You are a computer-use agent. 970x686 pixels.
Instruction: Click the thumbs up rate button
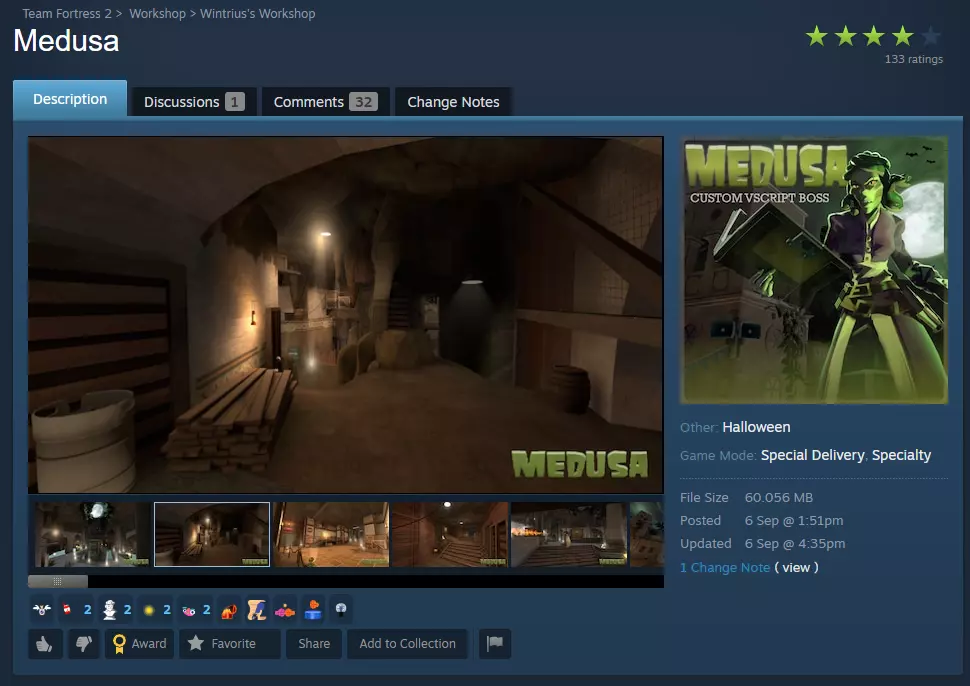pos(45,644)
